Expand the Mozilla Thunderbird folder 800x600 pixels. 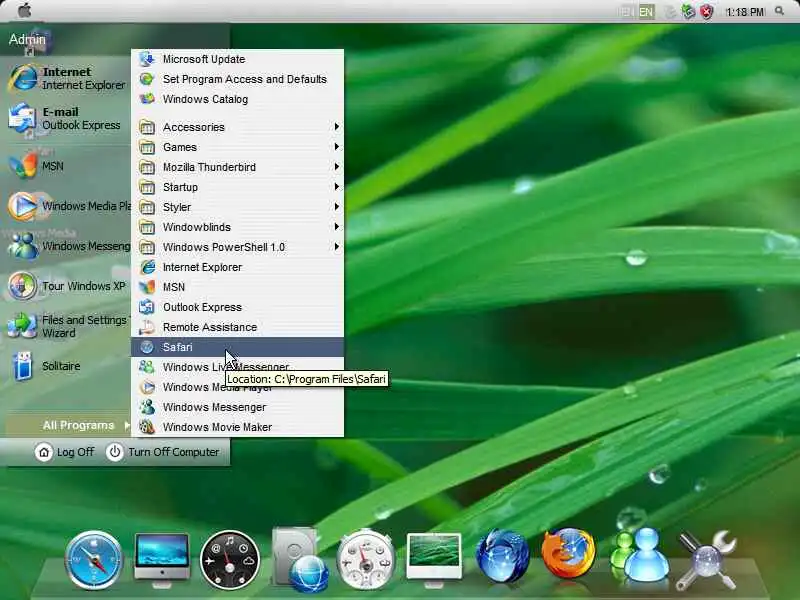[x=238, y=167]
